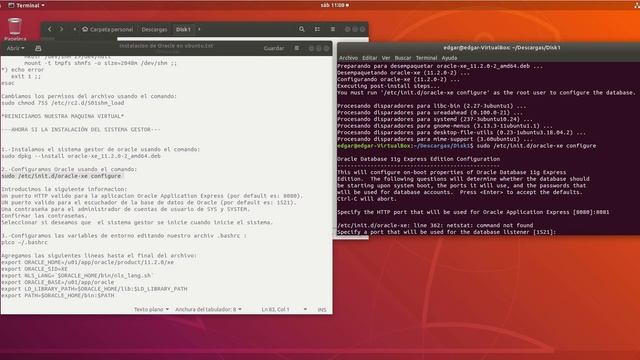The width and height of the screenshot is (640, 360).
Task: Click 'Oracle Database 11g Express Edition Configuration' text
Action: point(418,159)
